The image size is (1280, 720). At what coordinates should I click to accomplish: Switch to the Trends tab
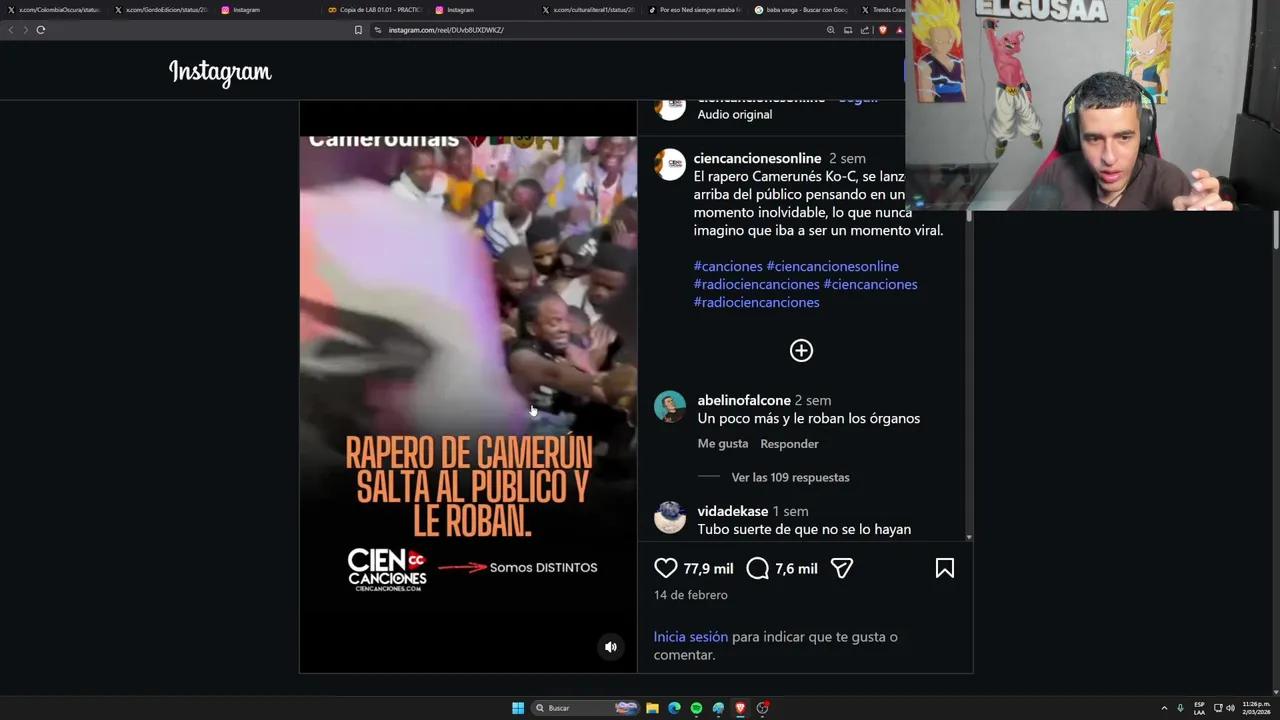click(x=882, y=10)
